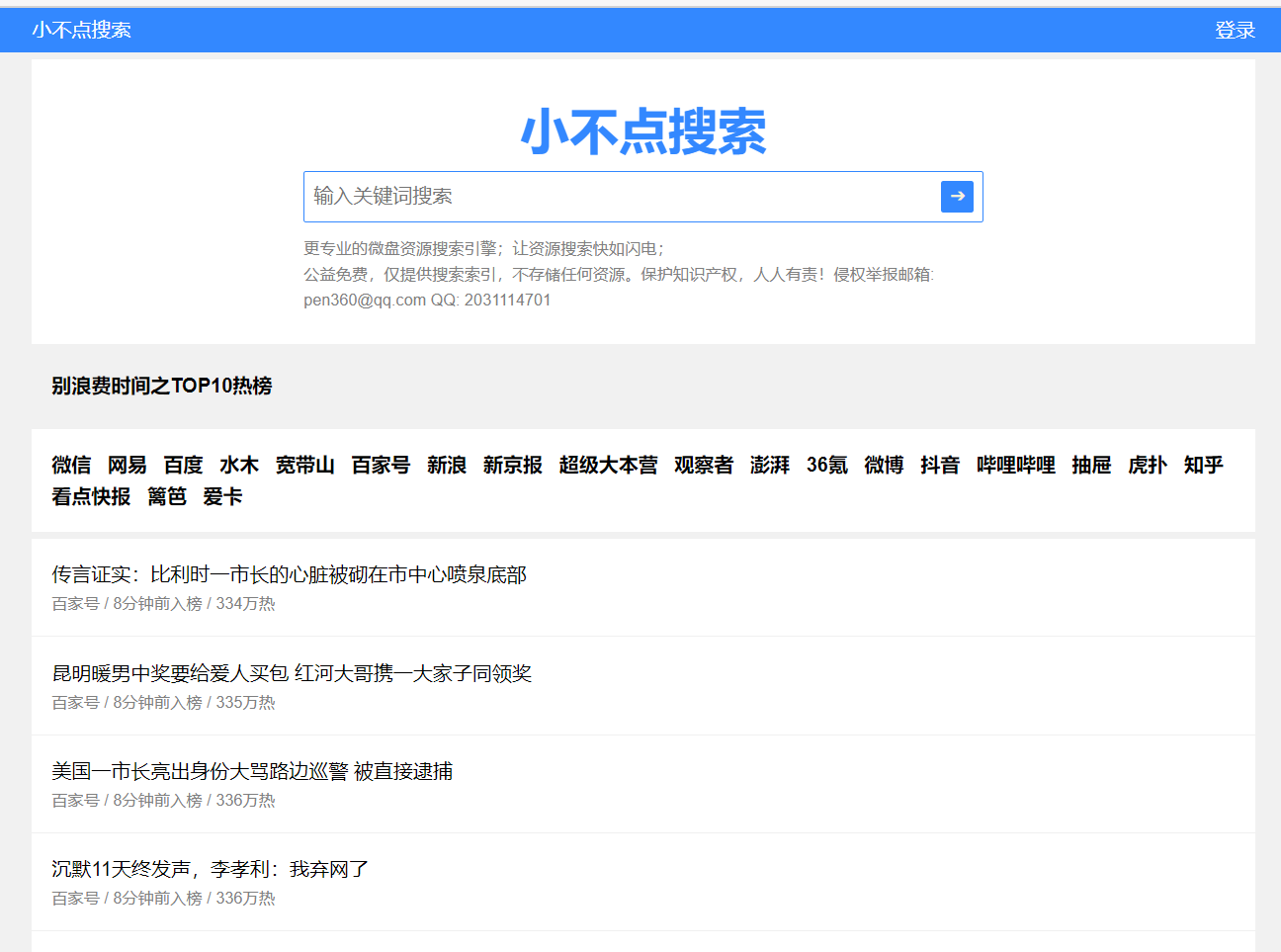
Task: Select the 爱卡 tab
Action: click(222, 496)
